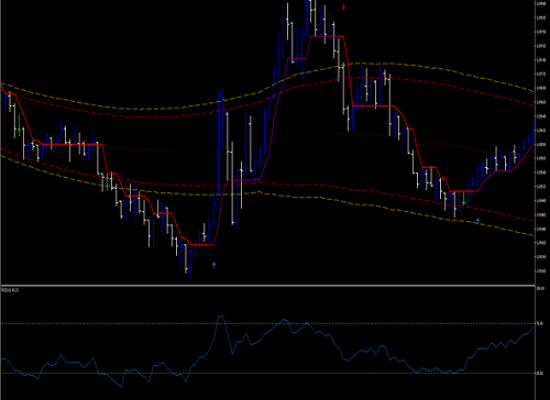The width and height of the screenshot is (550, 400).
Task: Click the green marker on the lower yellow band
Action: pyautogui.click(x=107, y=182)
